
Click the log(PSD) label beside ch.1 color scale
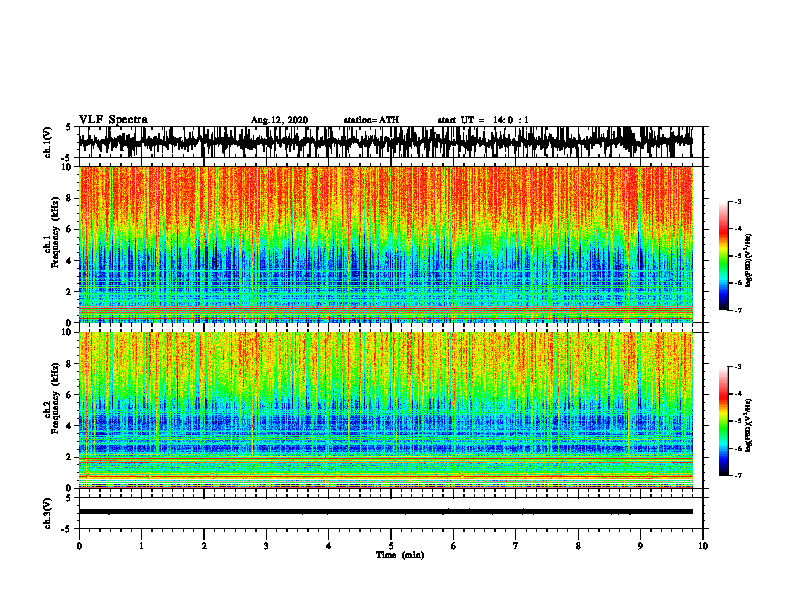749,261
